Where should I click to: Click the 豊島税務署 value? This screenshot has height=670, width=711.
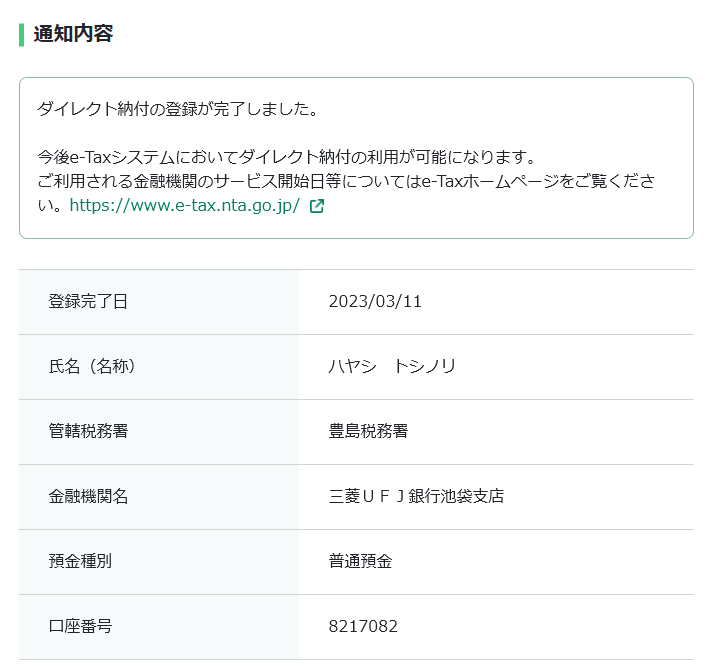click(x=368, y=432)
